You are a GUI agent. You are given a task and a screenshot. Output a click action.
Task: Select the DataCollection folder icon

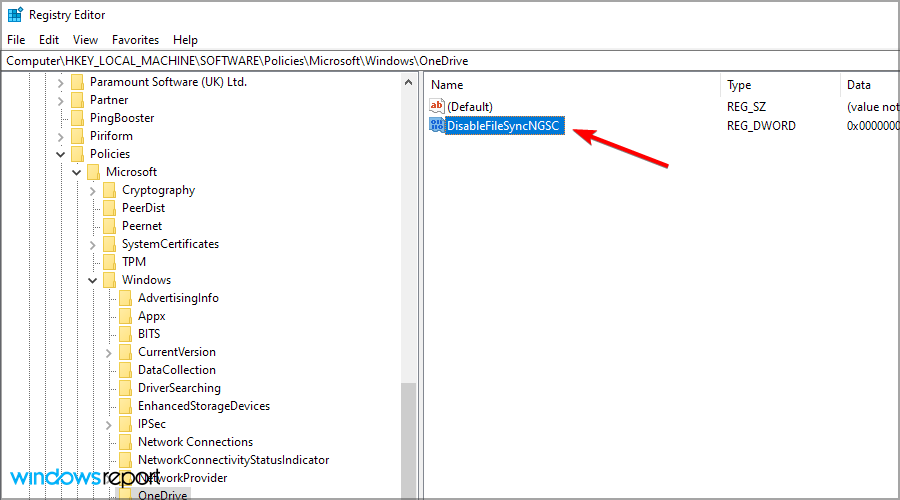[126, 370]
